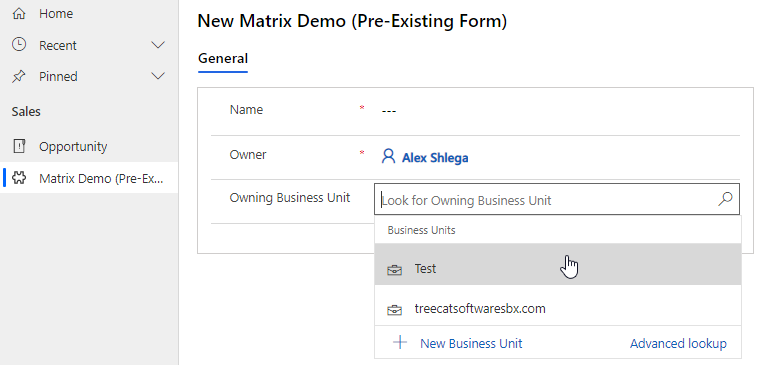
Task: Click the Matrix Demo puzzle-piece icon
Action: click(19, 178)
